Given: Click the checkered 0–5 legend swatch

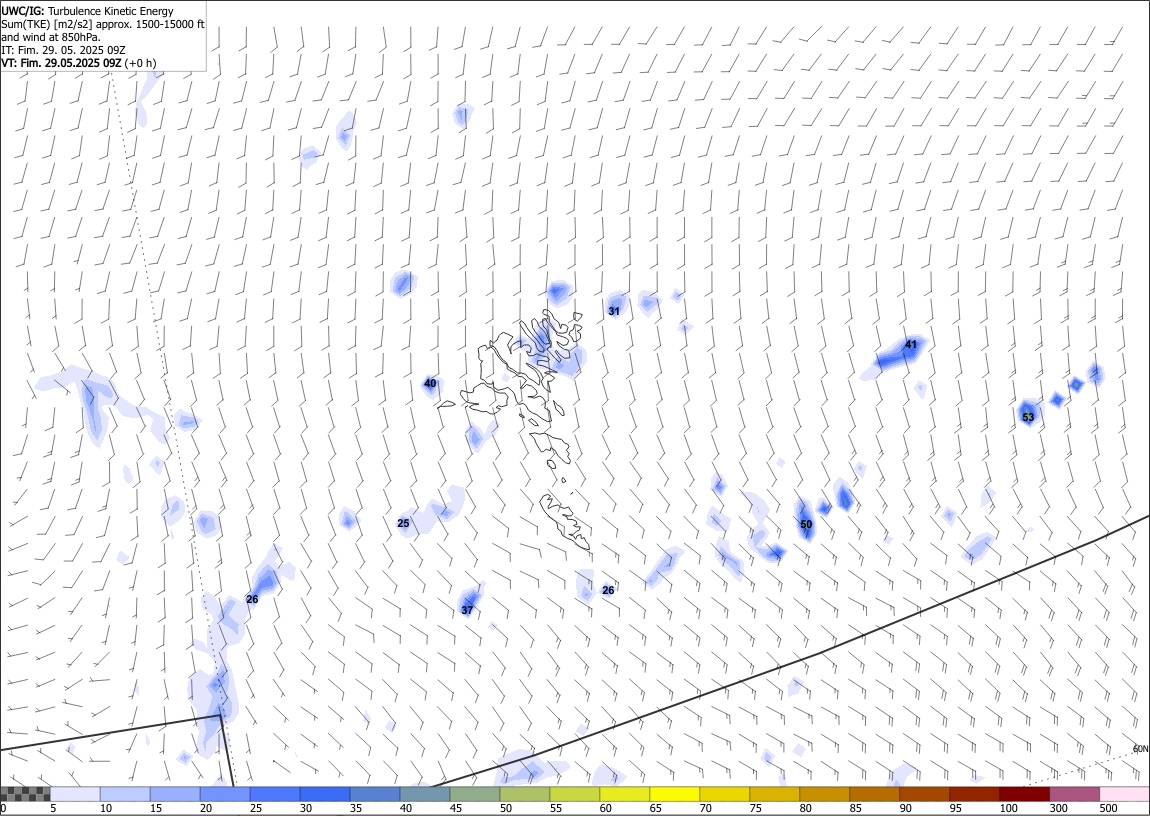Looking at the screenshot, I should coord(26,794).
